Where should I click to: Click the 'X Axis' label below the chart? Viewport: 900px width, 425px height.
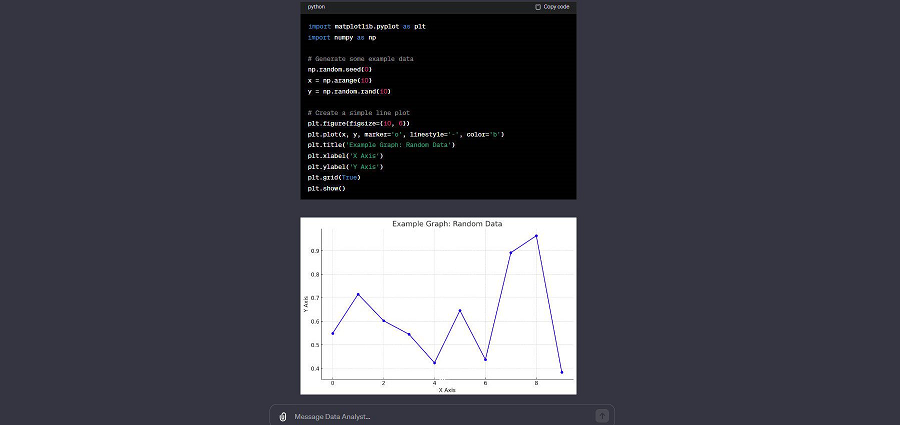[x=447, y=390]
